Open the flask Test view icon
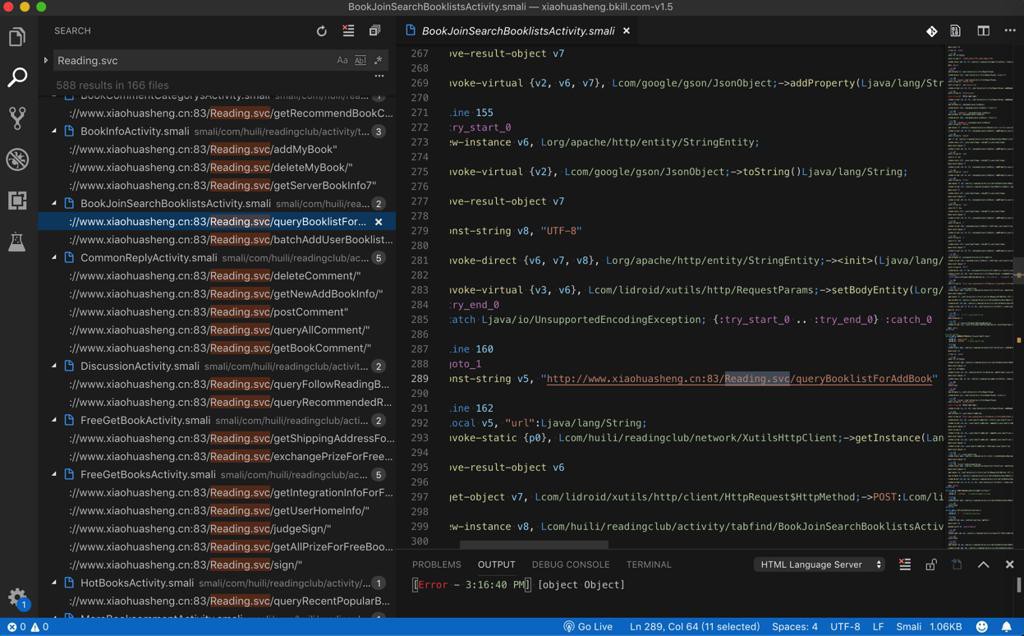1024x636 pixels. coord(18,242)
